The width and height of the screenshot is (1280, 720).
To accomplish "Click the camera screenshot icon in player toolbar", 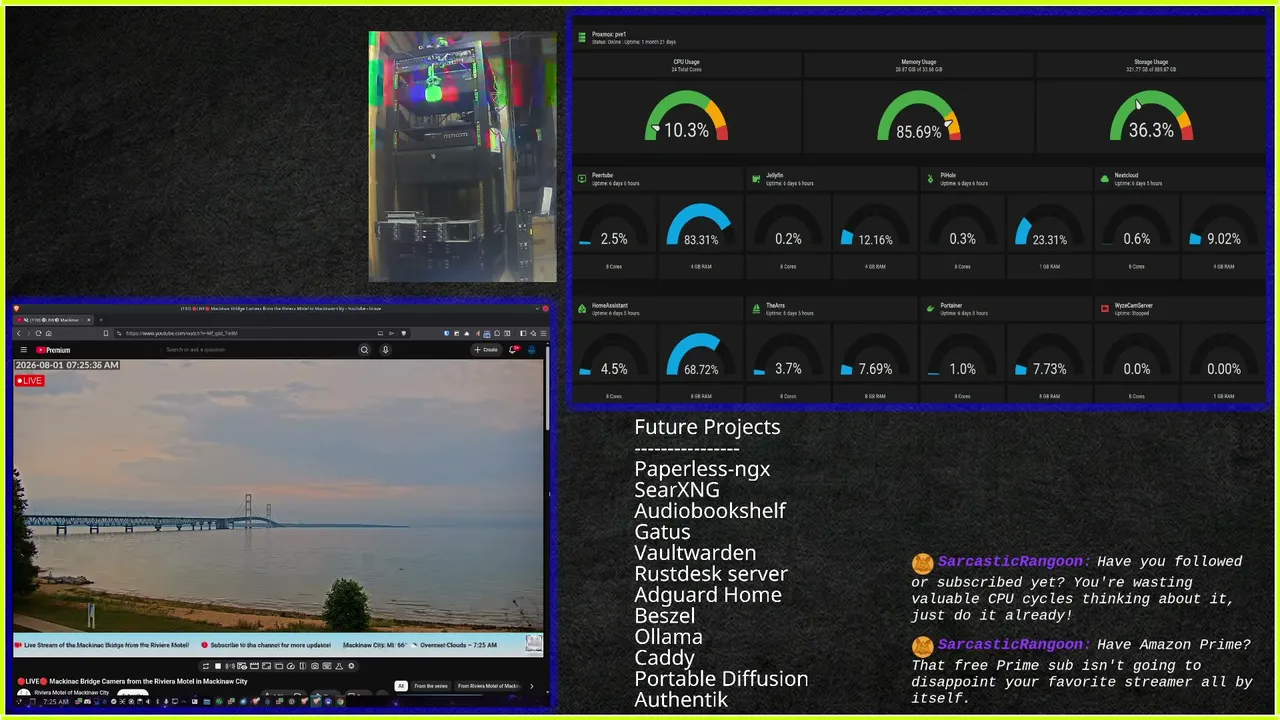I will [x=315, y=666].
